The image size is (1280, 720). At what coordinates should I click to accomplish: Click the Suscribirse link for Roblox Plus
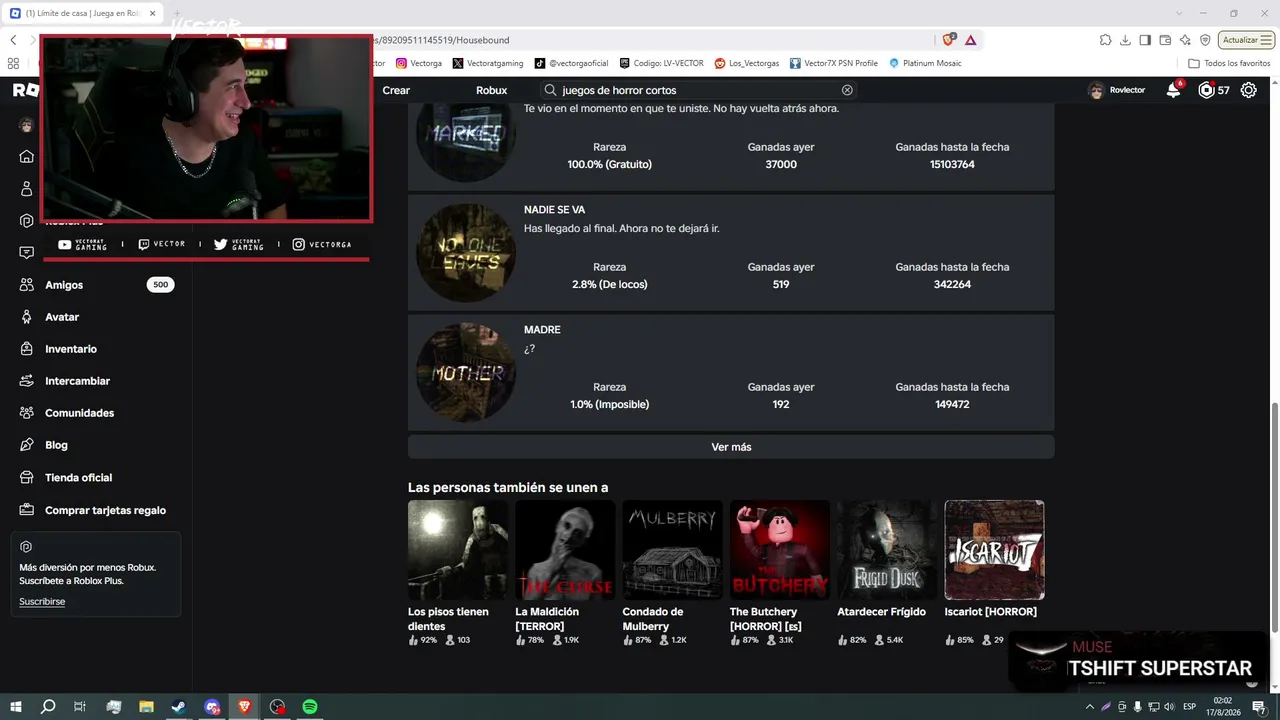(42, 602)
